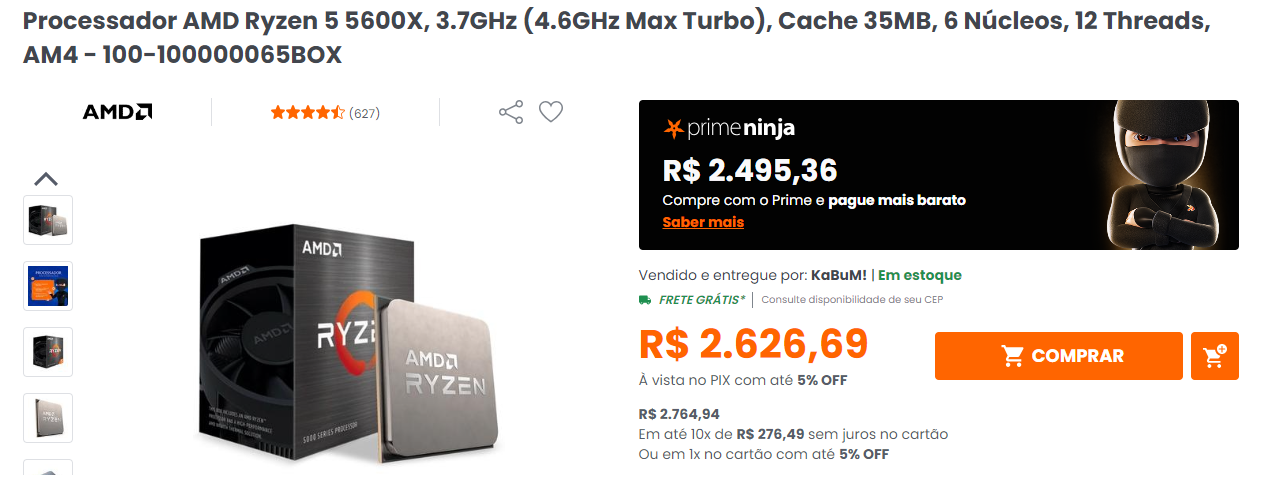Screen dimensions: 1271x478
Task: Select the third thumbnail of Ryzen box
Action: click(x=48, y=352)
